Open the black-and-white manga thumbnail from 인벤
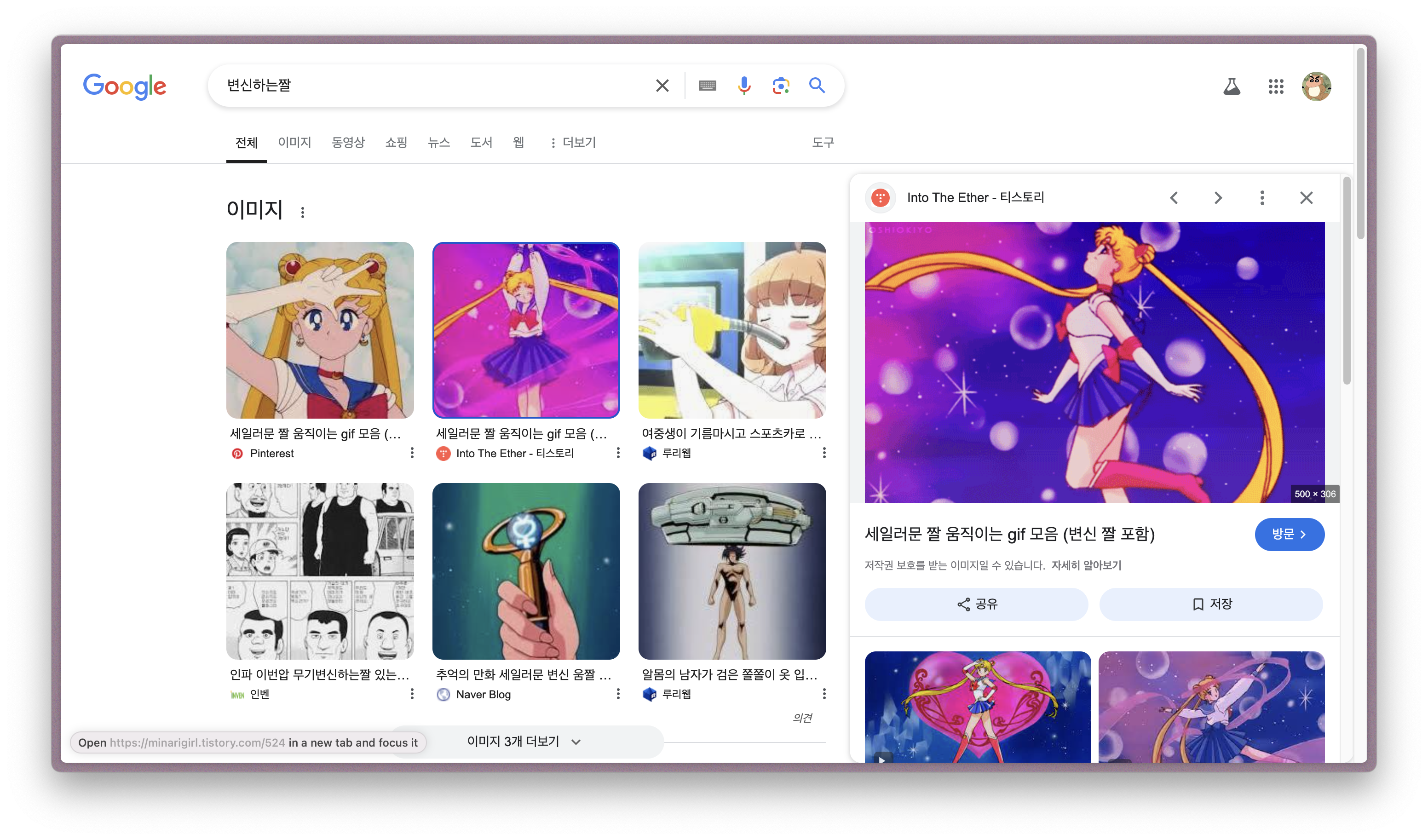Screen dimensions: 1428x840 (320, 571)
